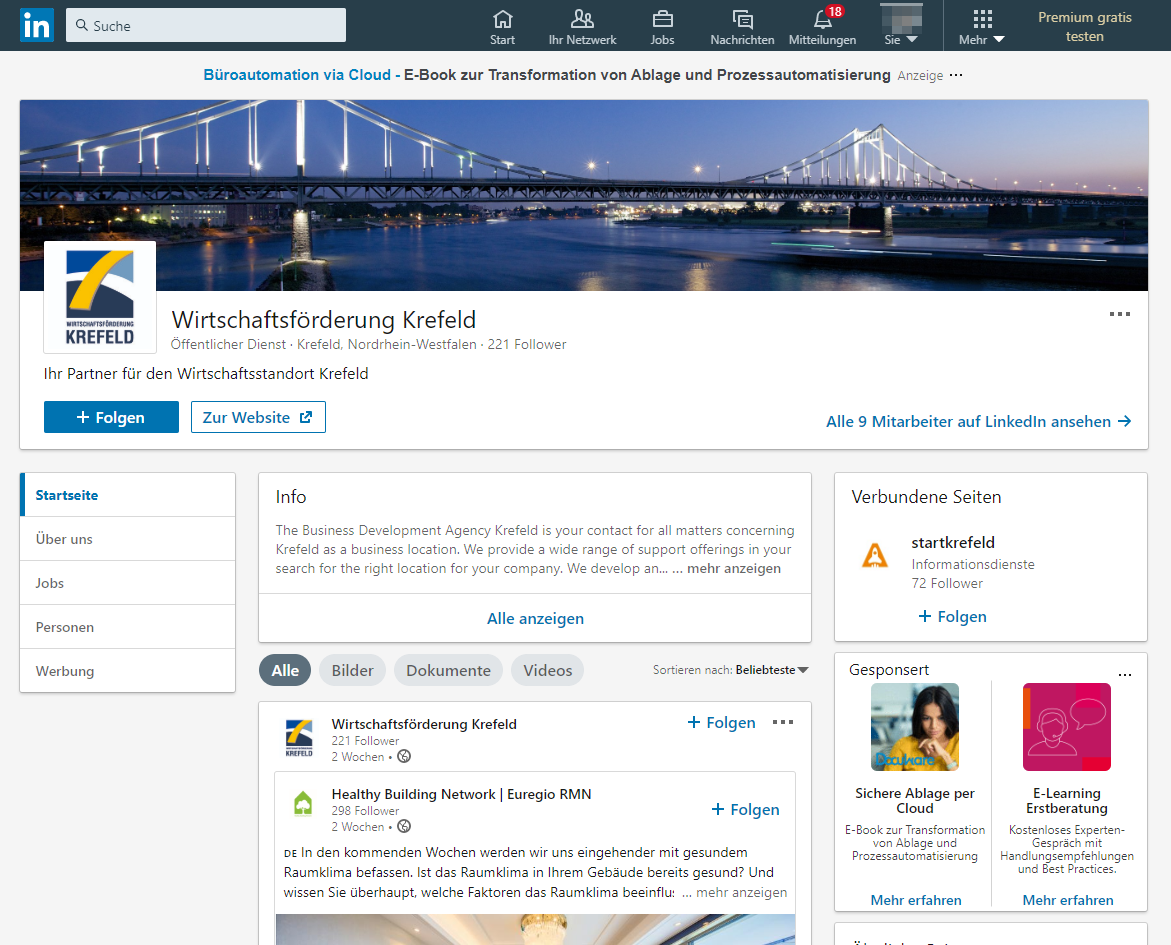The height and width of the screenshot is (945, 1171).
Task: Open Mitteilungen bell icon
Action: (x=823, y=19)
